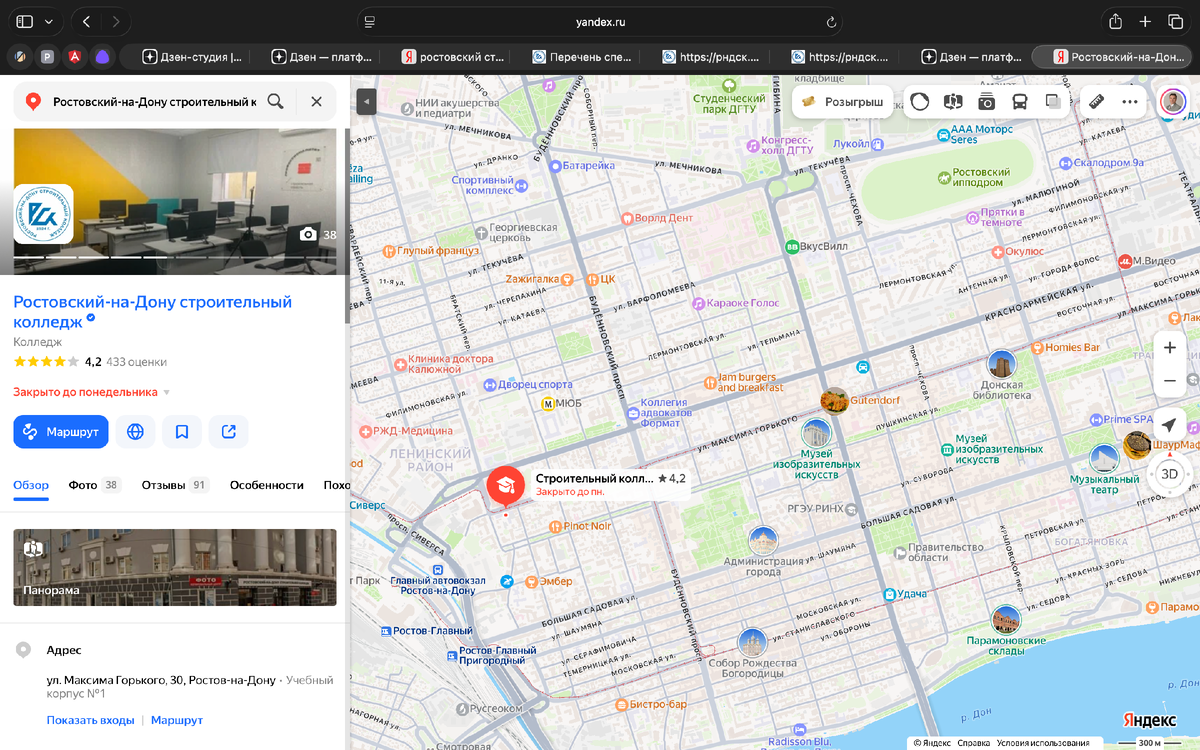Zoom out on the map
This screenshot has width=1200, height=750.
tap(1170, 381)
